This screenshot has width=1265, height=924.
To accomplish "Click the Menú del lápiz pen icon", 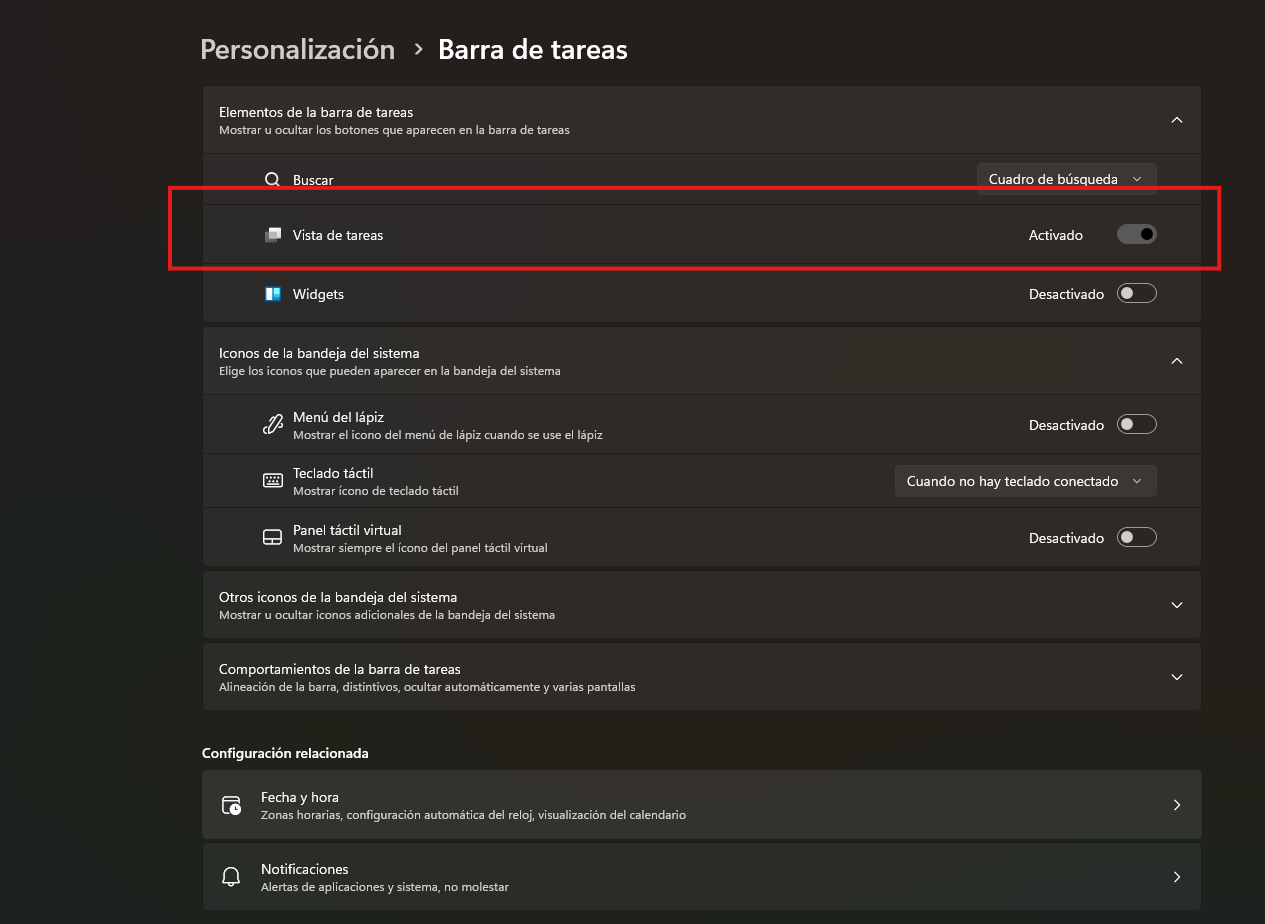I will click(272, 425).
